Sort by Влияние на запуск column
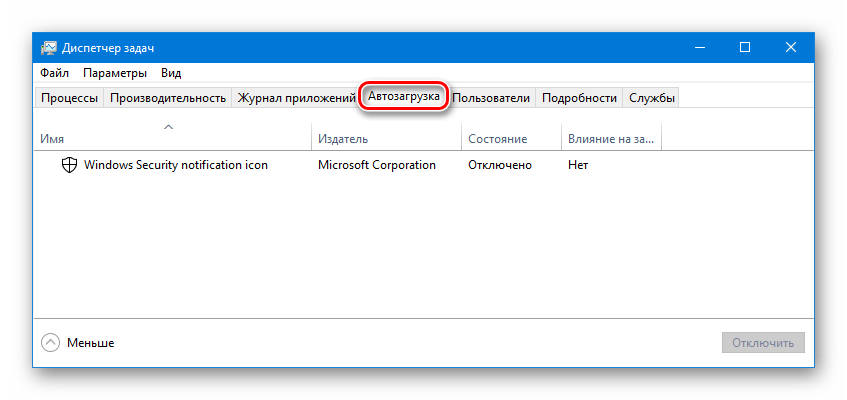Viewport: 847px width, 400px height. [611, 136]
